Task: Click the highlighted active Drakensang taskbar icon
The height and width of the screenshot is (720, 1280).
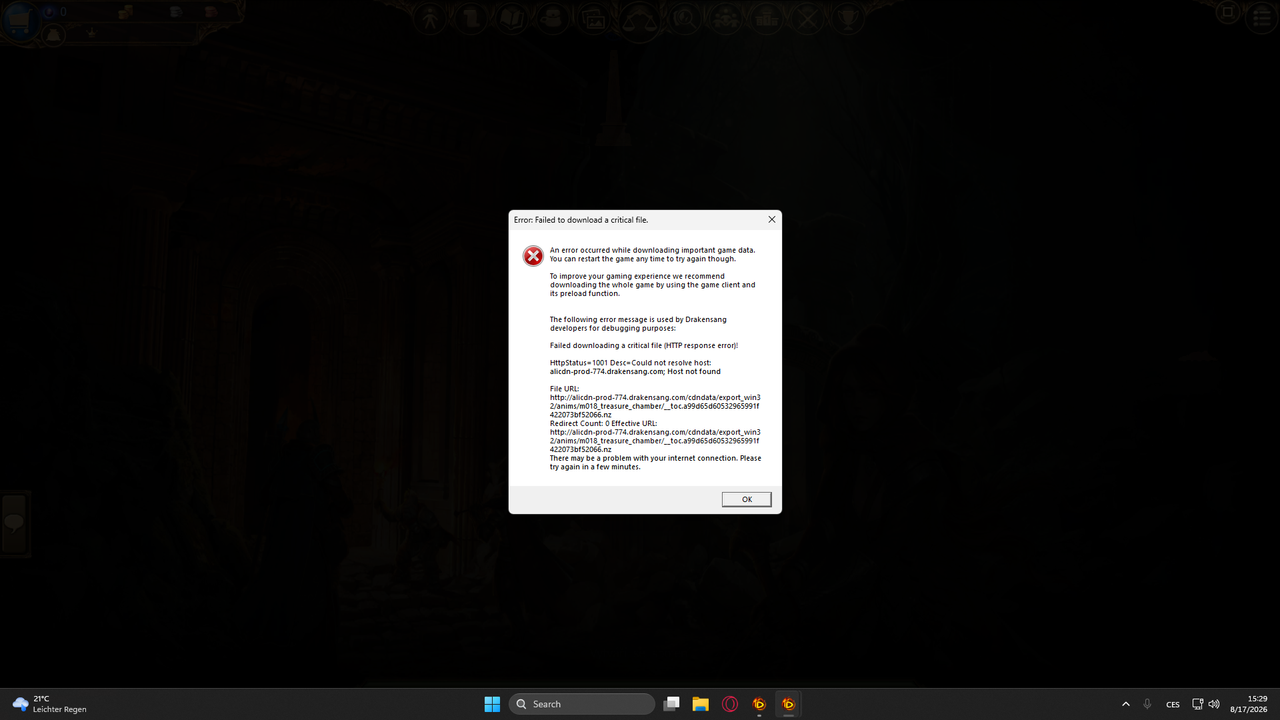Action: [788, 704]
